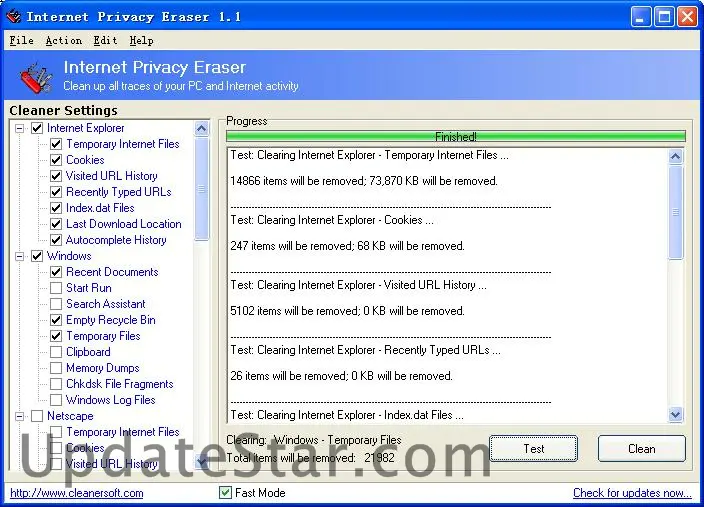Click '5102 items will be removed' log line
The image size is (704, 507).
[x=347, y=311]
